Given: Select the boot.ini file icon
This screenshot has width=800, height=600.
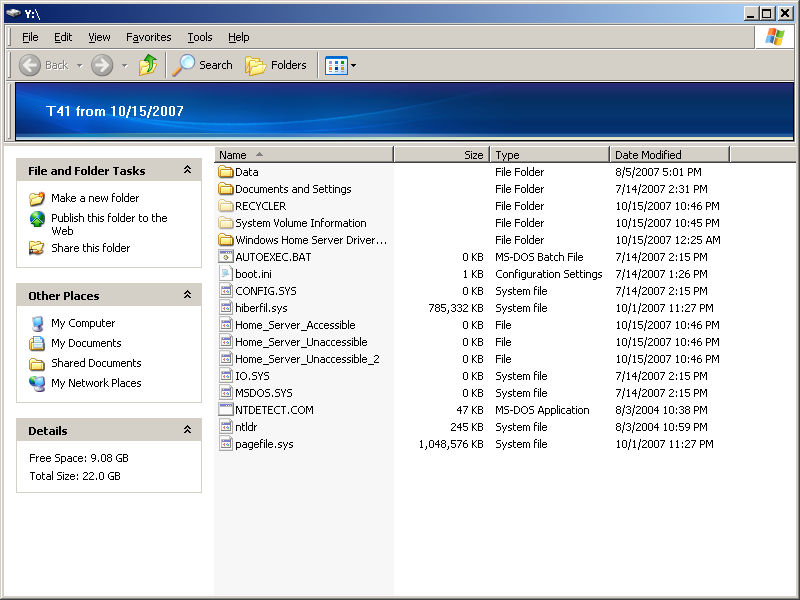Looking at the screenshot, I should (x=226, y=274).
